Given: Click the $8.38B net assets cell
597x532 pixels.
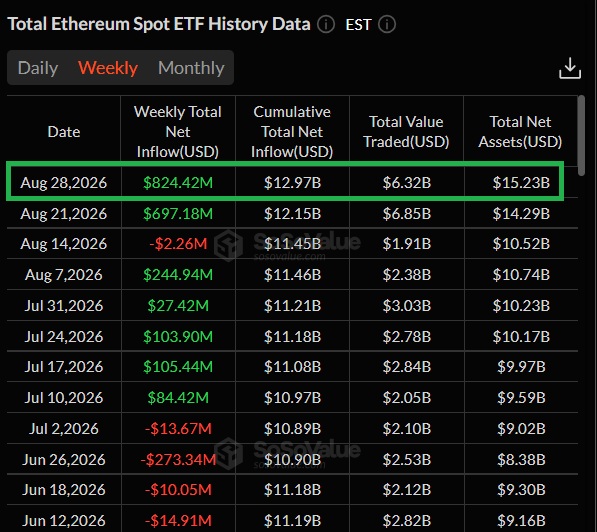Looking at the screenshot, I should pos(521,460).
